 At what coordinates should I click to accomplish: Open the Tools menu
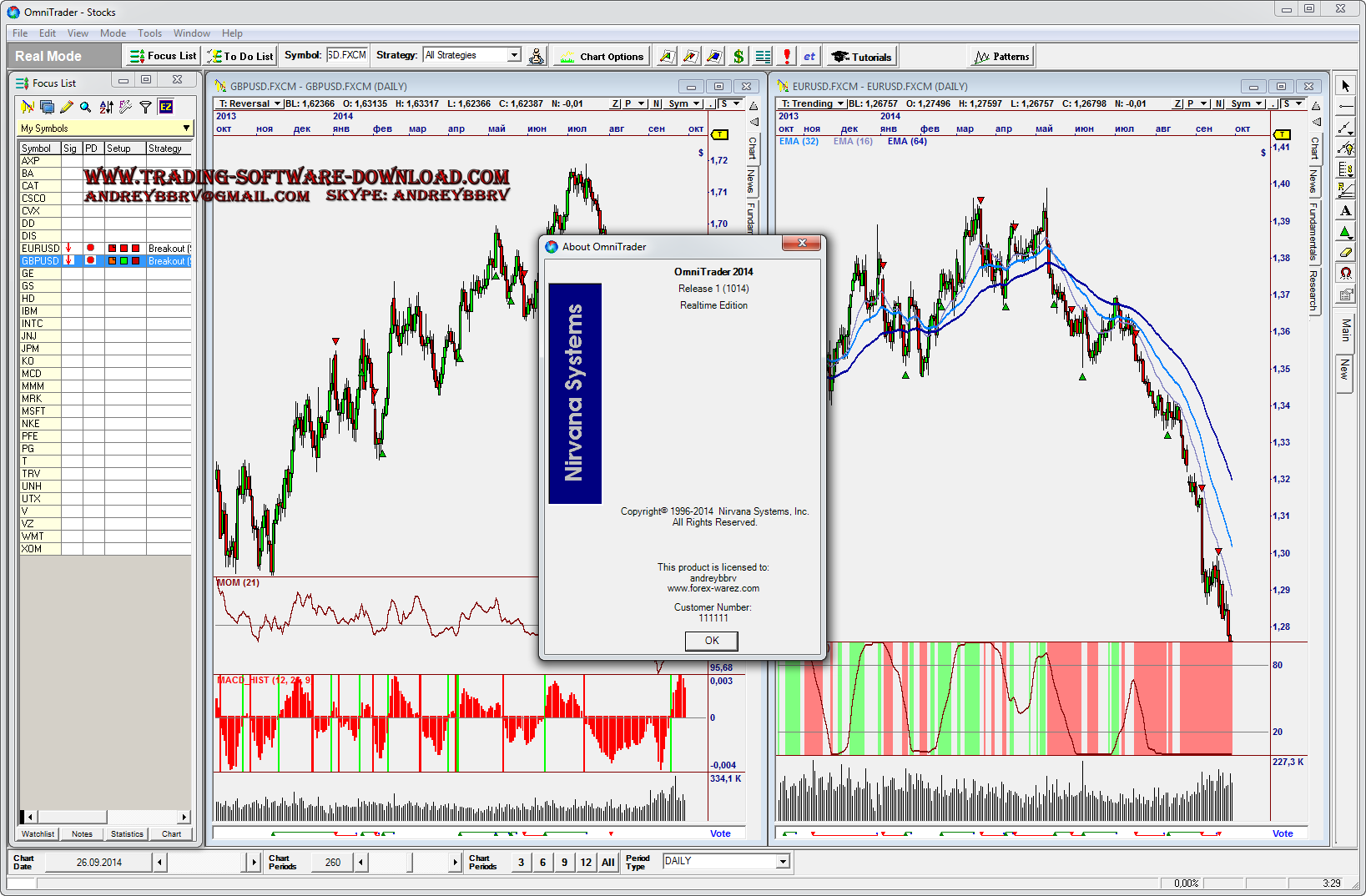click(x=149, y=33)
